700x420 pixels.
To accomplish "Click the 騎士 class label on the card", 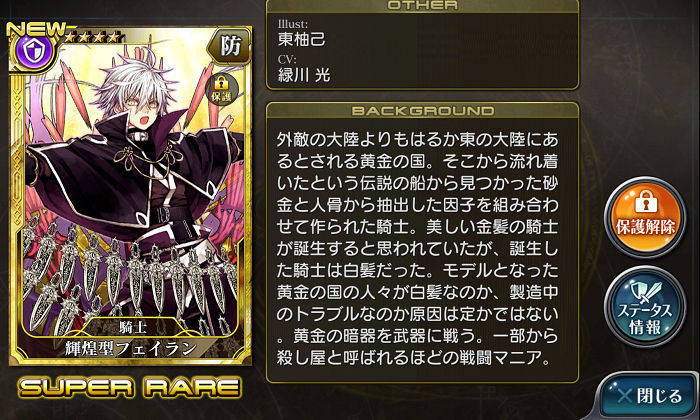I will tap(133, 327).
